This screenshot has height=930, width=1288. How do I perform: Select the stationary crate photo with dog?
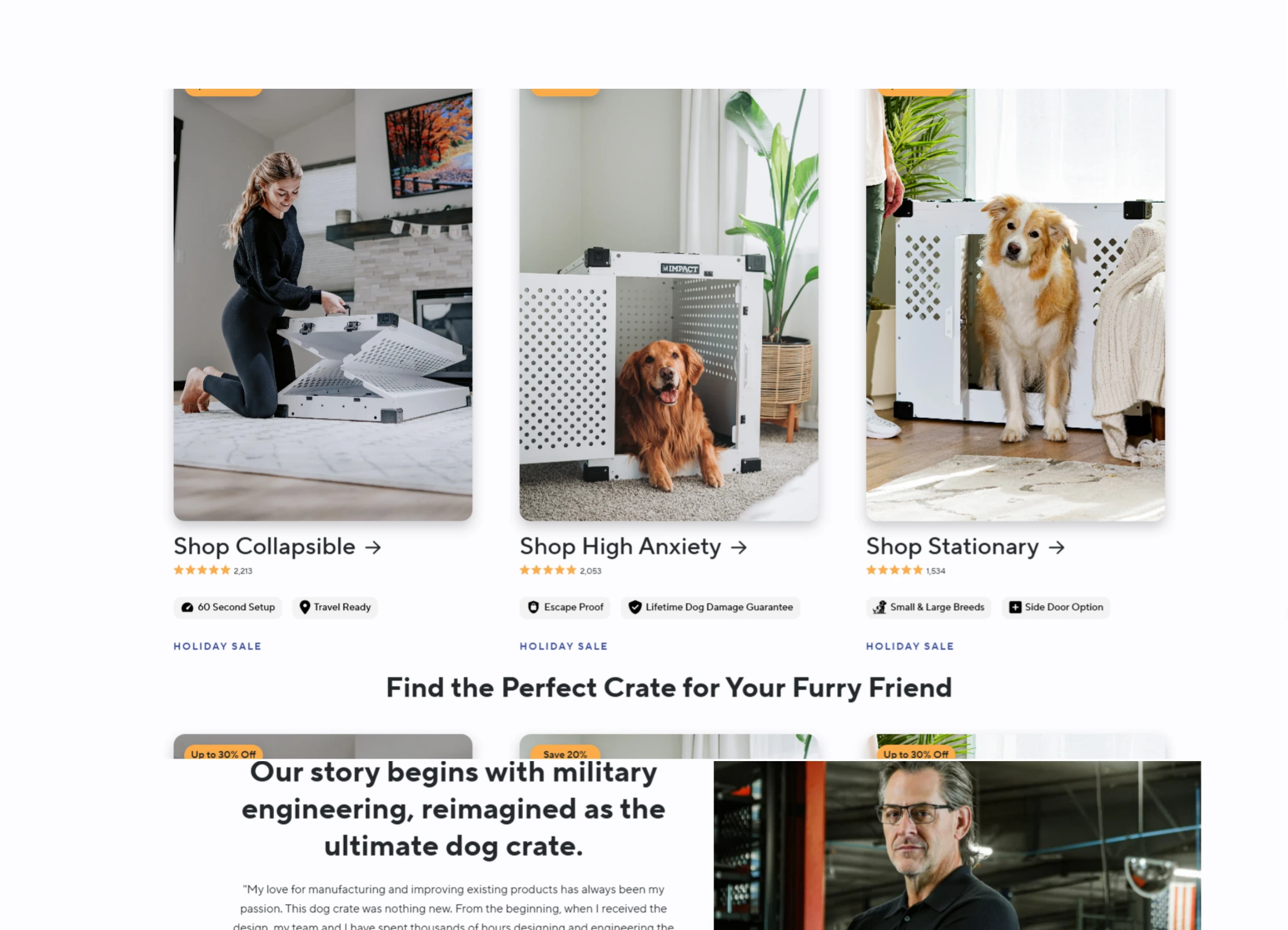(x=1015, y=304)
